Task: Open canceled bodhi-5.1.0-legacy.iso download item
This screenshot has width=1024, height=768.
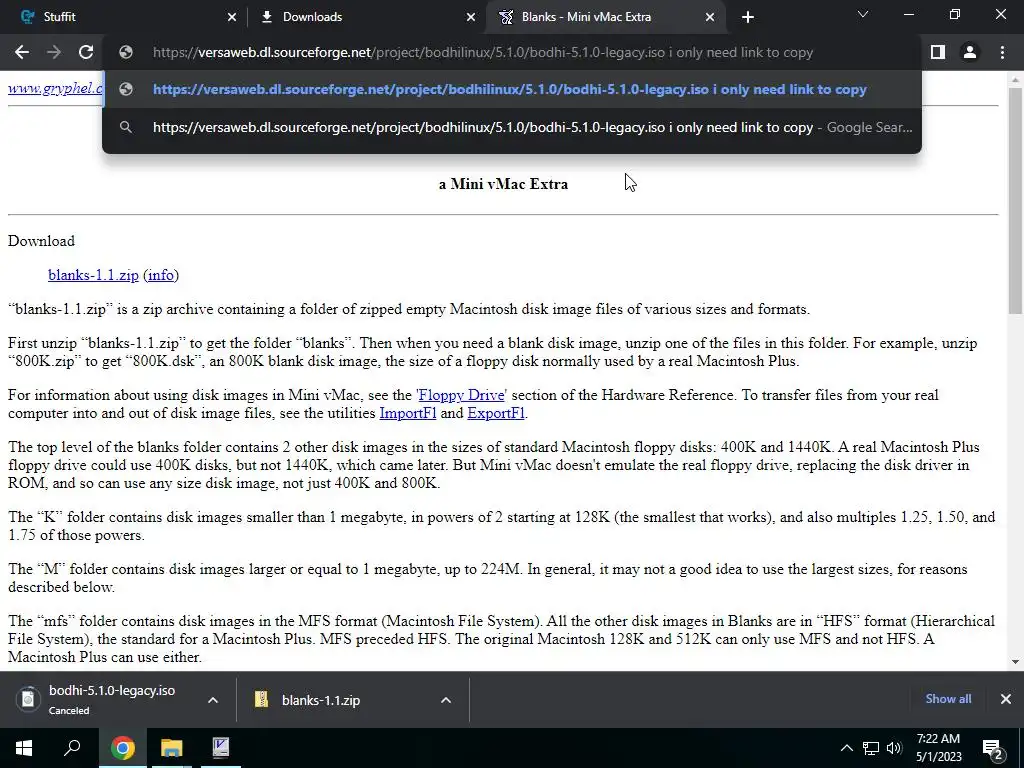Action: pos(104,699)
